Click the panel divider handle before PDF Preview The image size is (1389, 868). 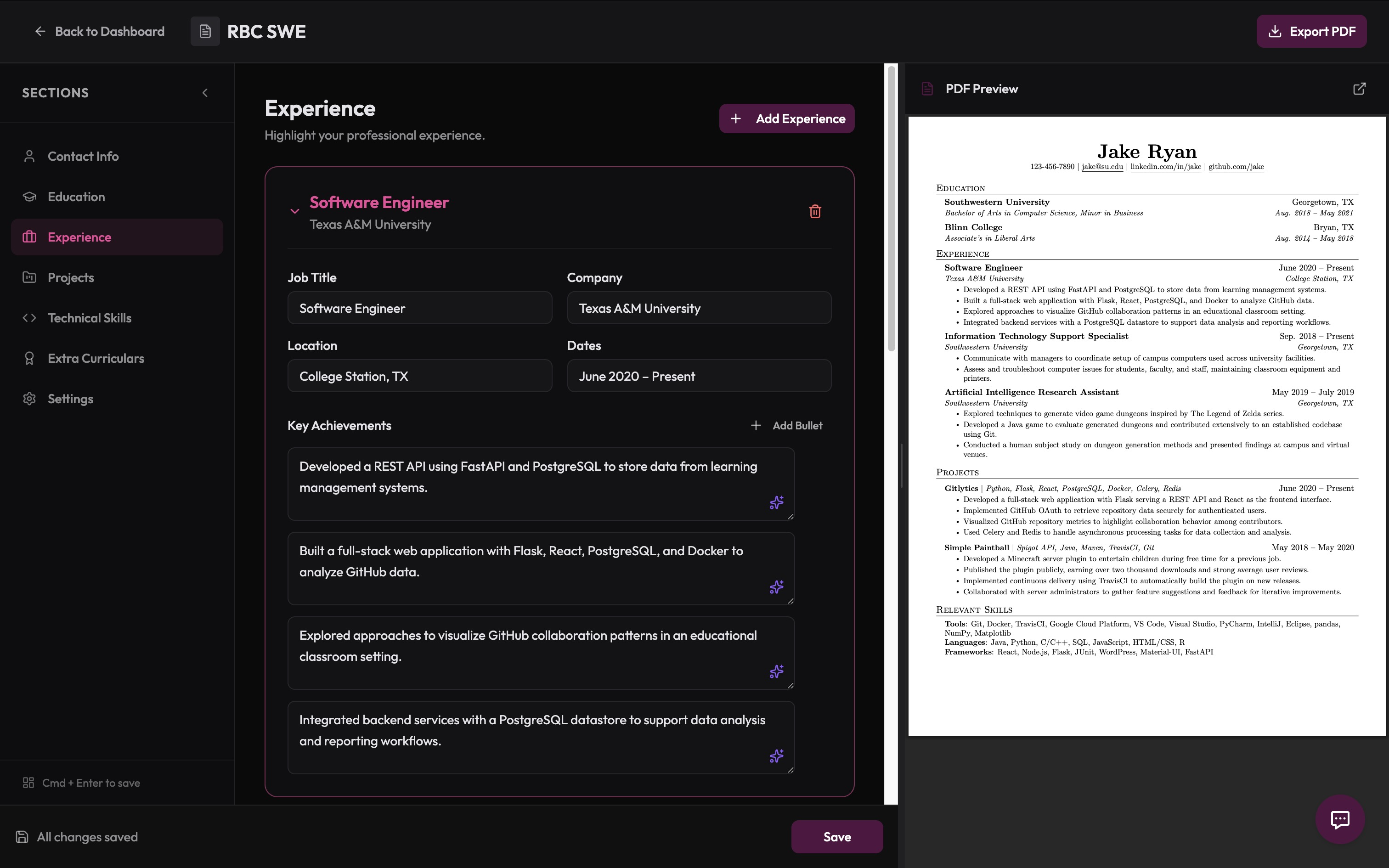click(901, 465)
